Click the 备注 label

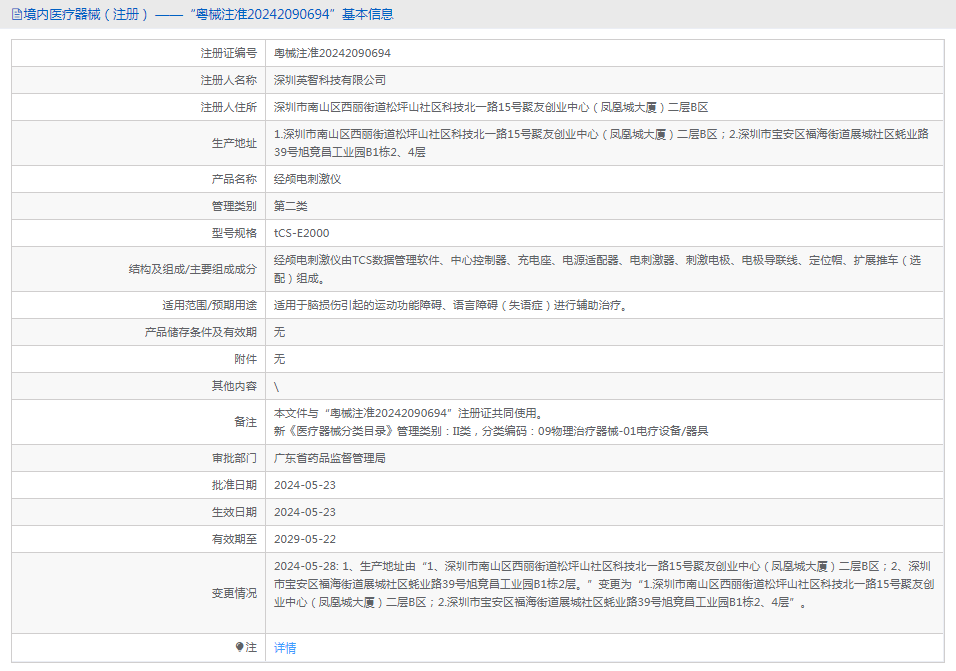[246, 422]
